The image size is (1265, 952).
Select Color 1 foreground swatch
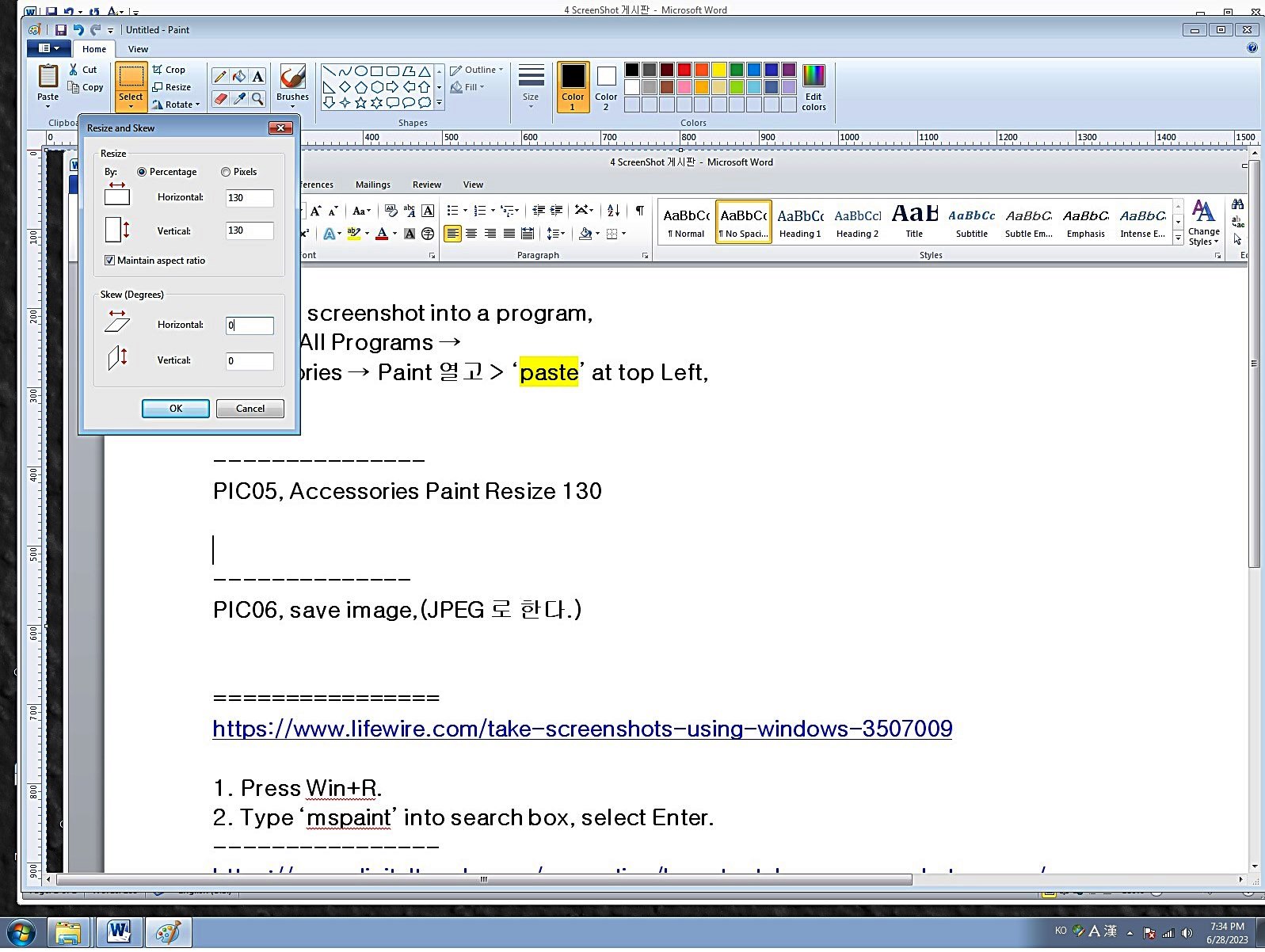point(573,87)
